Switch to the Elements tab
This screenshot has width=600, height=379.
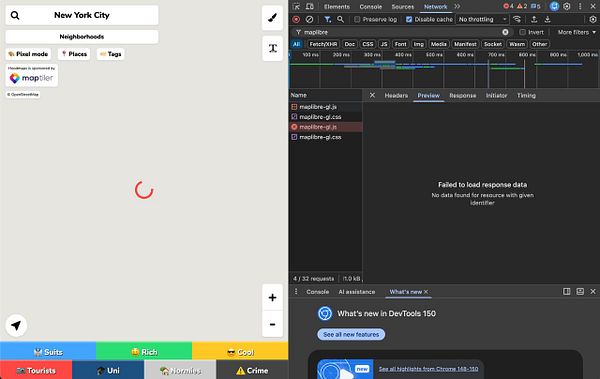pyautogui.click(x=337, y=7)
